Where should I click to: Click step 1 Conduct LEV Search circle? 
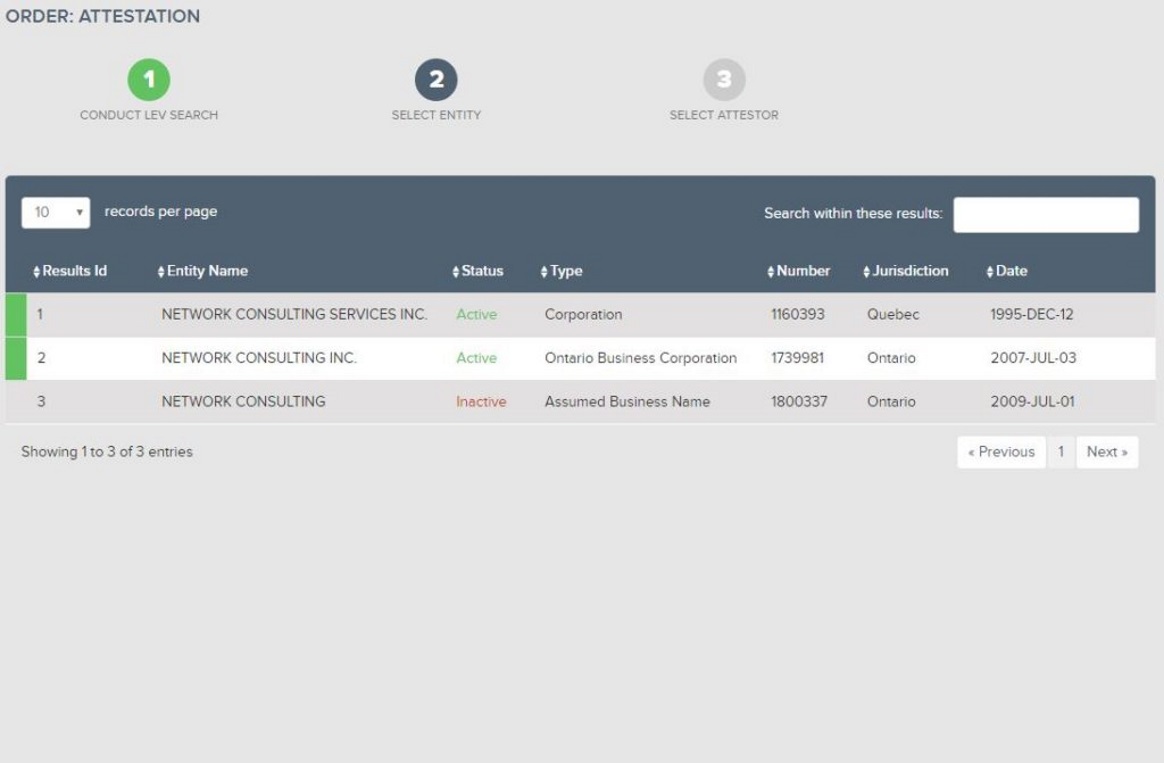(x=148, y=79)
